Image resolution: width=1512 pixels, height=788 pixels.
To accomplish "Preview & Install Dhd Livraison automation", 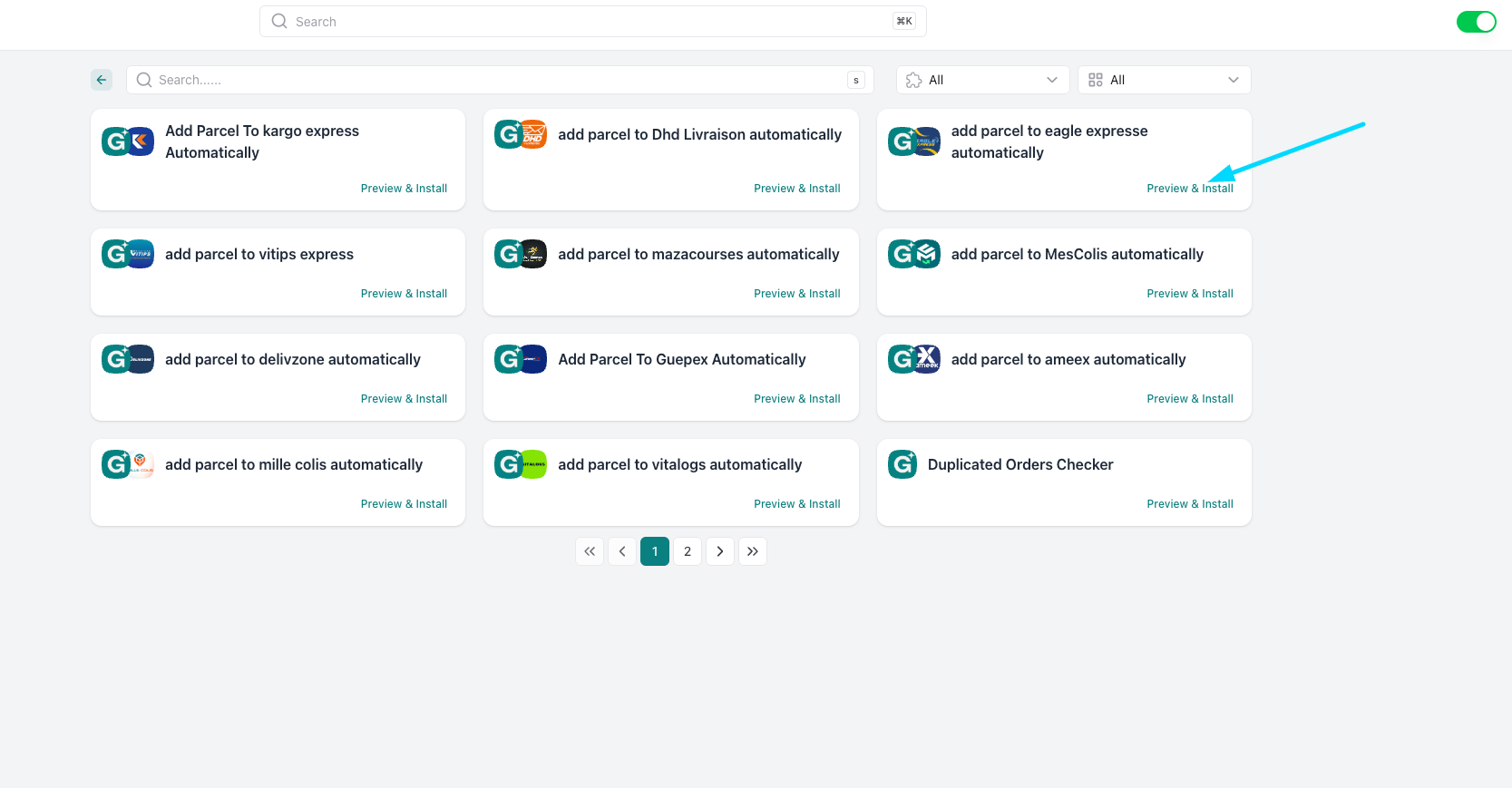I will [x=797, y=189].
